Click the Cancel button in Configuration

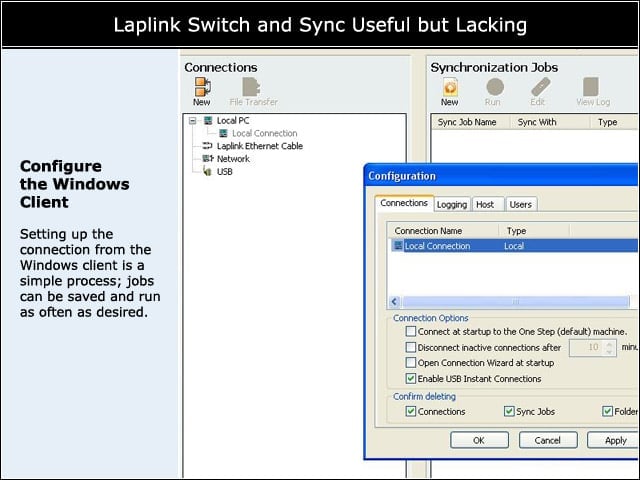point(548,440)
